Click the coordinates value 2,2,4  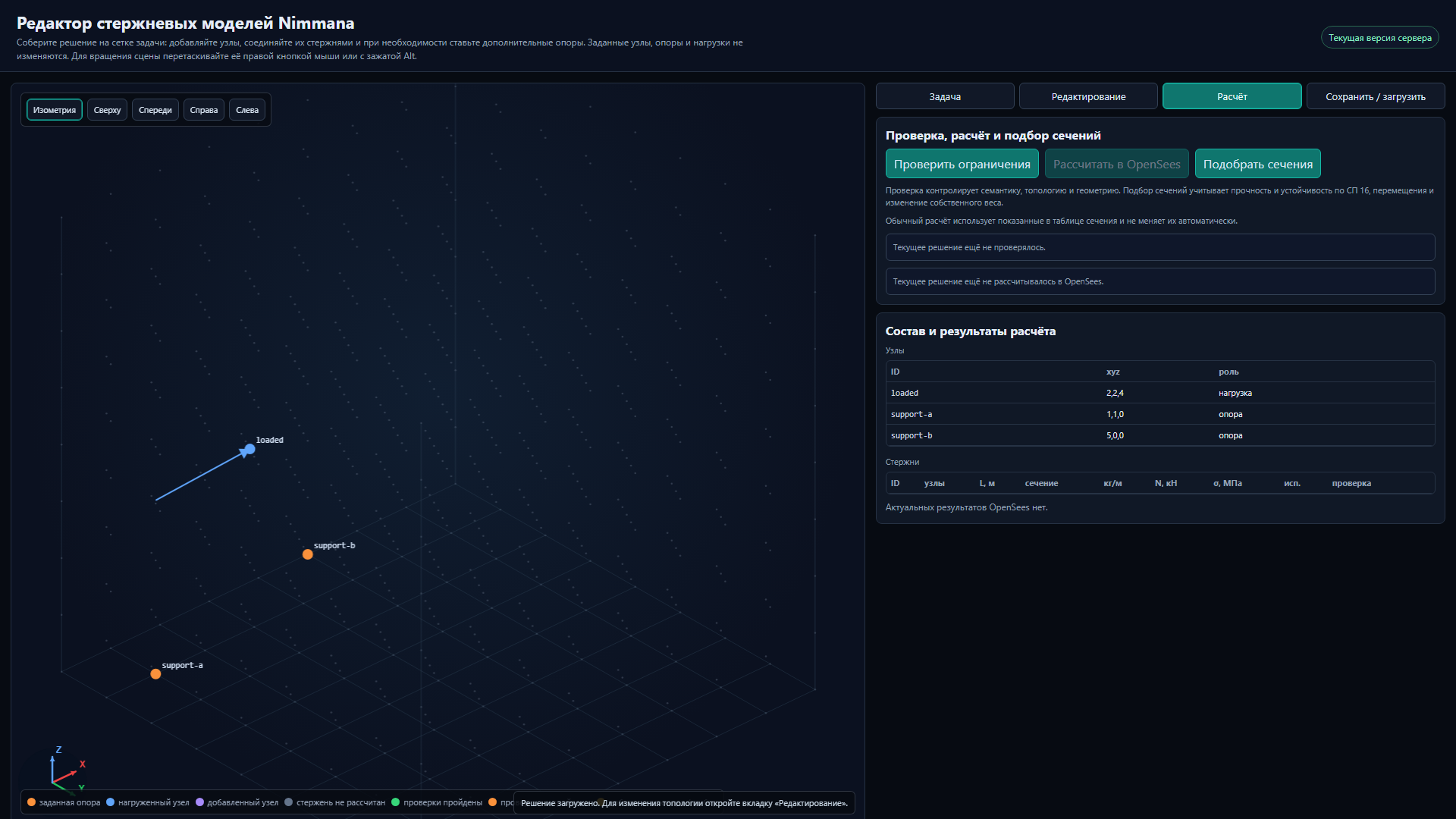[x=1115, y=393]
